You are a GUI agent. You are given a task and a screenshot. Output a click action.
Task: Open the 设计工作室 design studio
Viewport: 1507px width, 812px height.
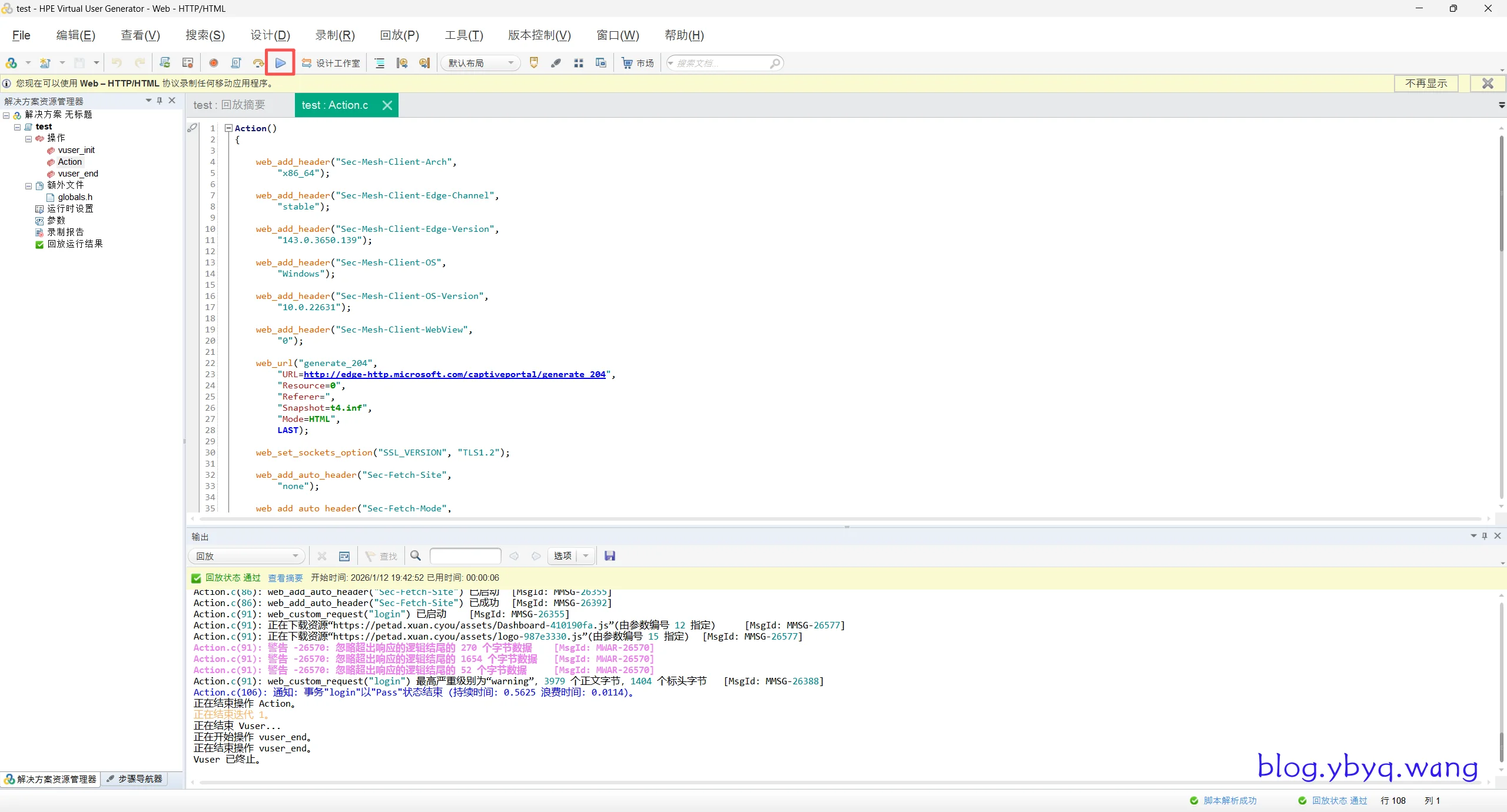(331, 63)
